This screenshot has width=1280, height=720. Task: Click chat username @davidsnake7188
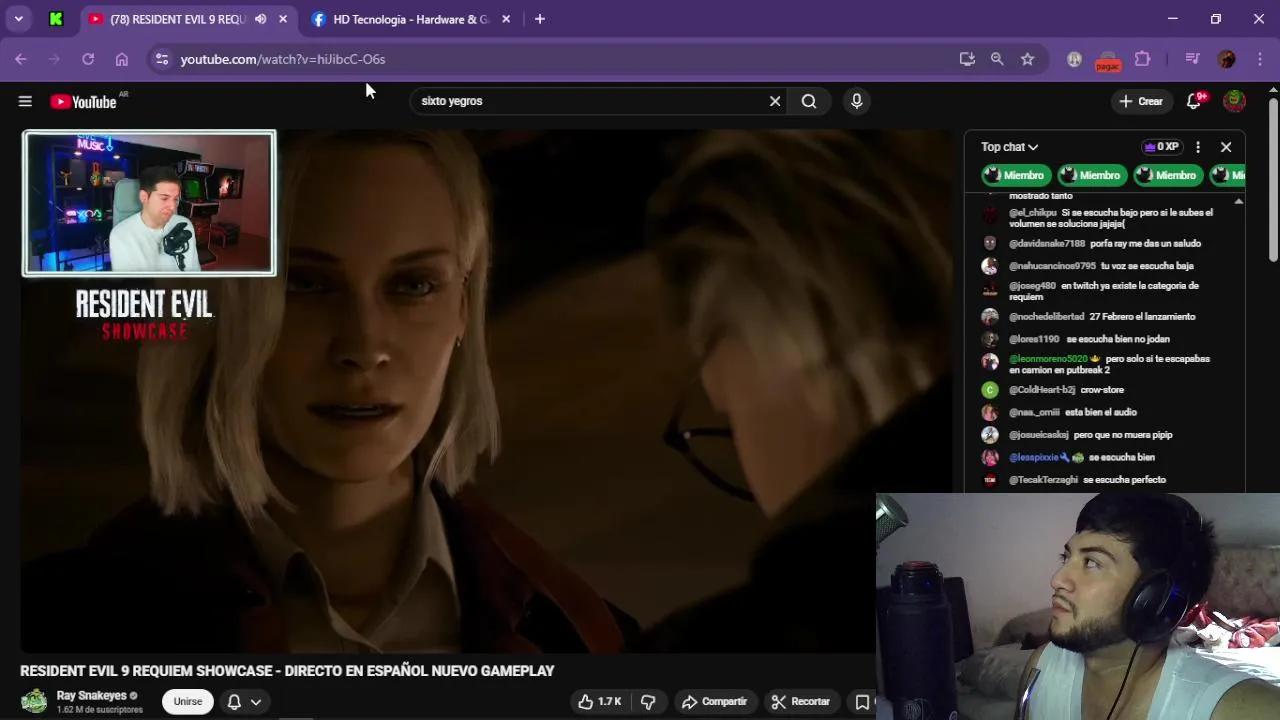click(x=1046, y=243)
